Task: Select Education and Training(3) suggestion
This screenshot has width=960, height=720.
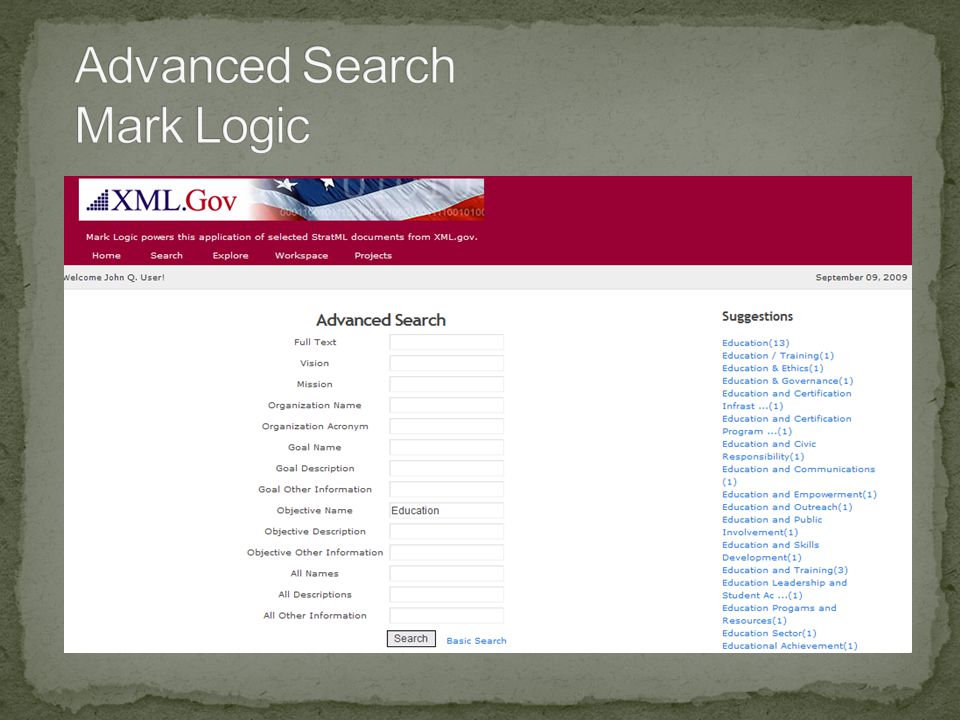Action: pyautogui.click(x=785, y=570)
